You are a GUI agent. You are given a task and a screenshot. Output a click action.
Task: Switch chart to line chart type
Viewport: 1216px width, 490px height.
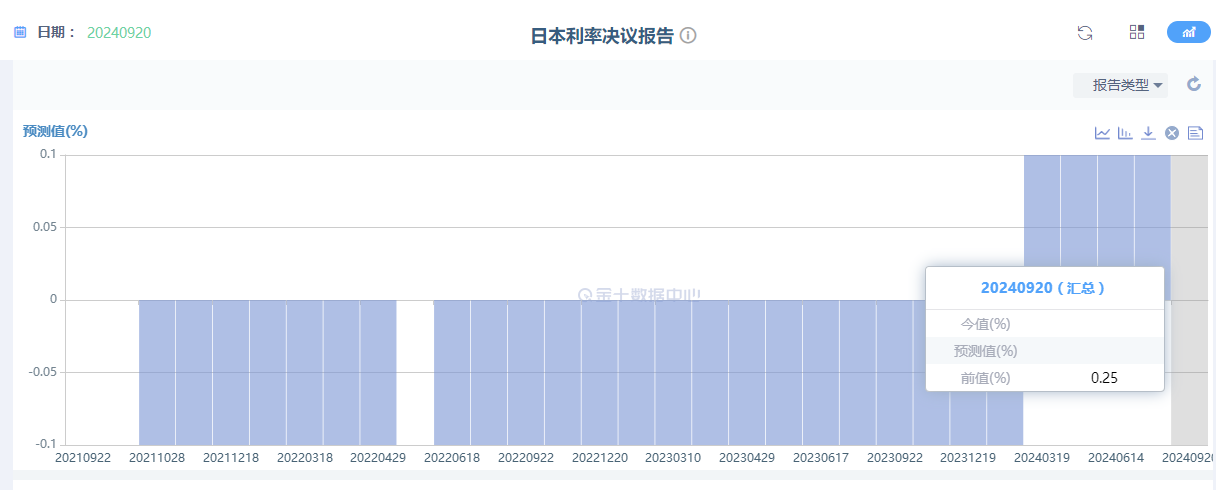[x=1102, y=133]
